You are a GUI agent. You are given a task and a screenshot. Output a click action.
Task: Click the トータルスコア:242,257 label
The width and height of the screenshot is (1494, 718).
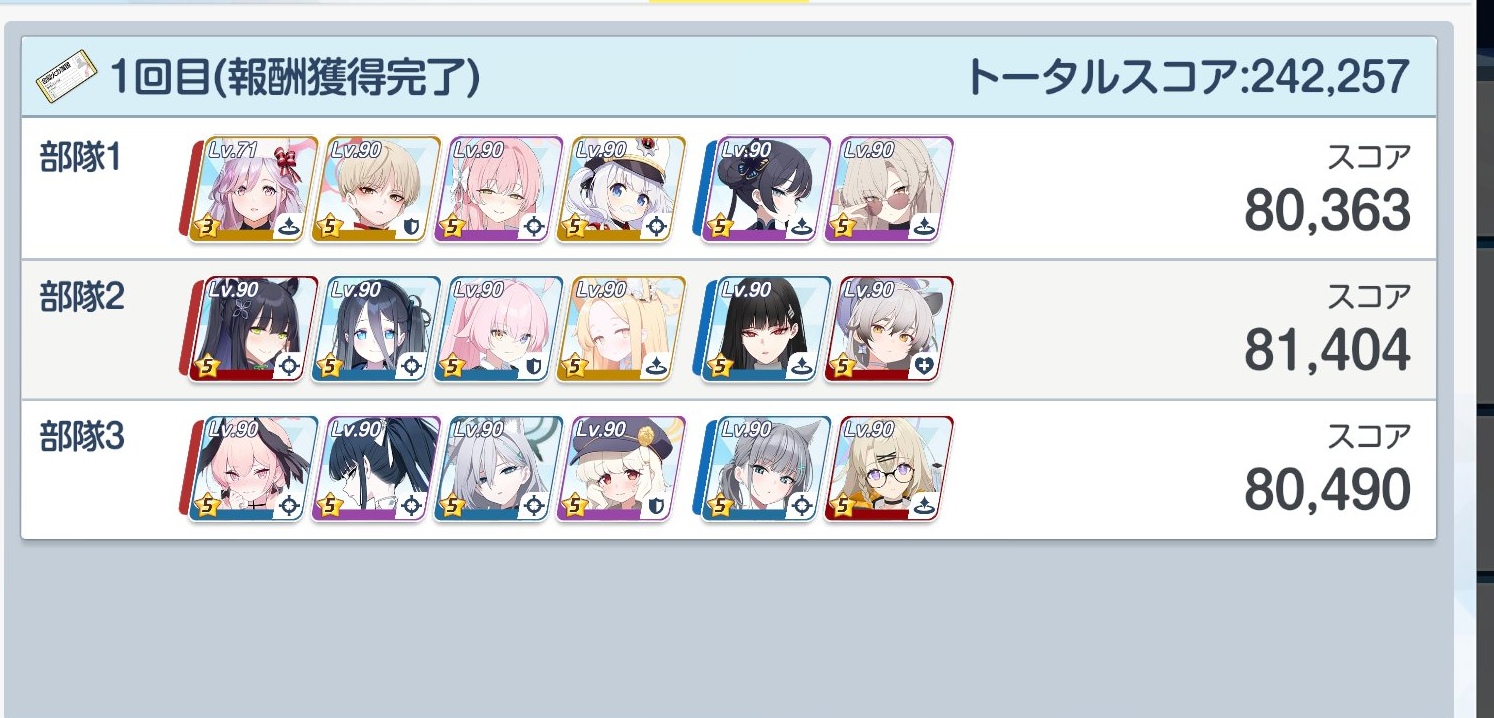[1188, 77]
